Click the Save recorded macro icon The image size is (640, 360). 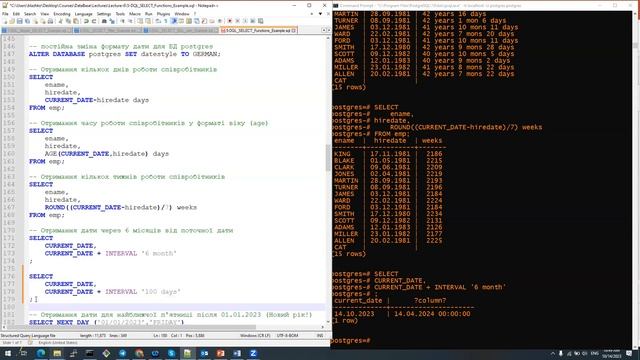pos(260,21)
